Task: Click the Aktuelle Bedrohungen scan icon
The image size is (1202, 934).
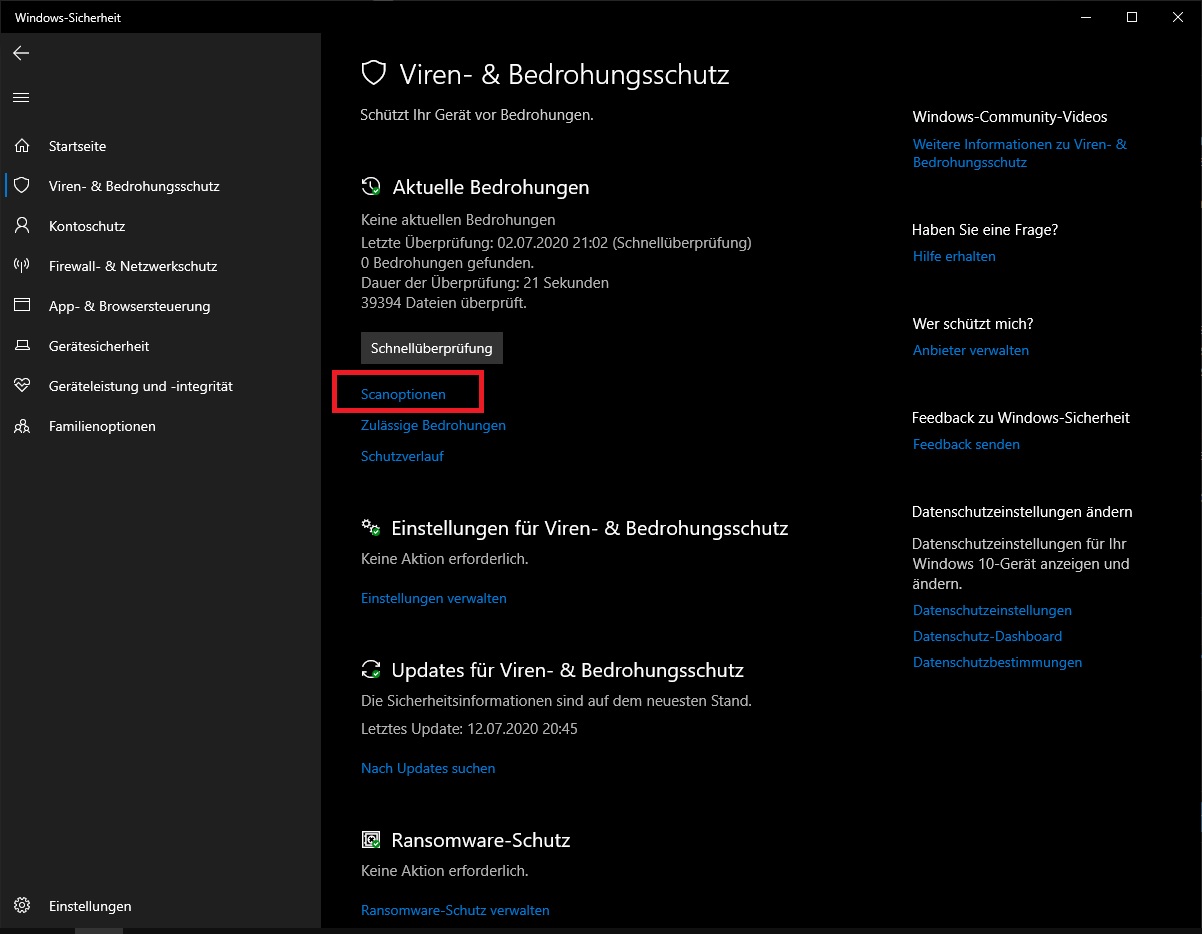Action: pyautogui.click(x=371, y=187)
